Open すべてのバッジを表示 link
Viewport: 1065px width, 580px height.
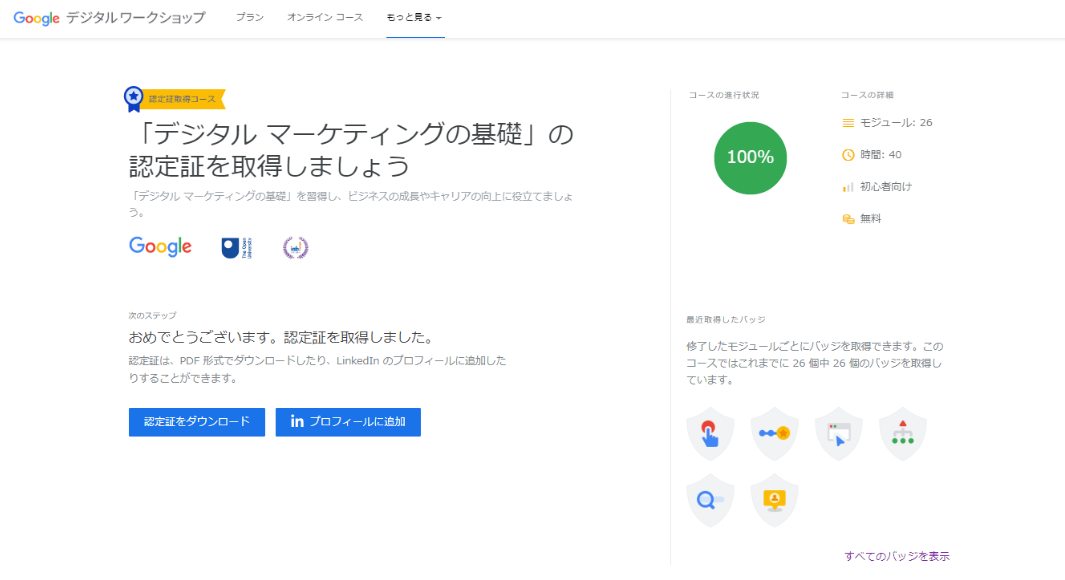(x=897, y=555)
